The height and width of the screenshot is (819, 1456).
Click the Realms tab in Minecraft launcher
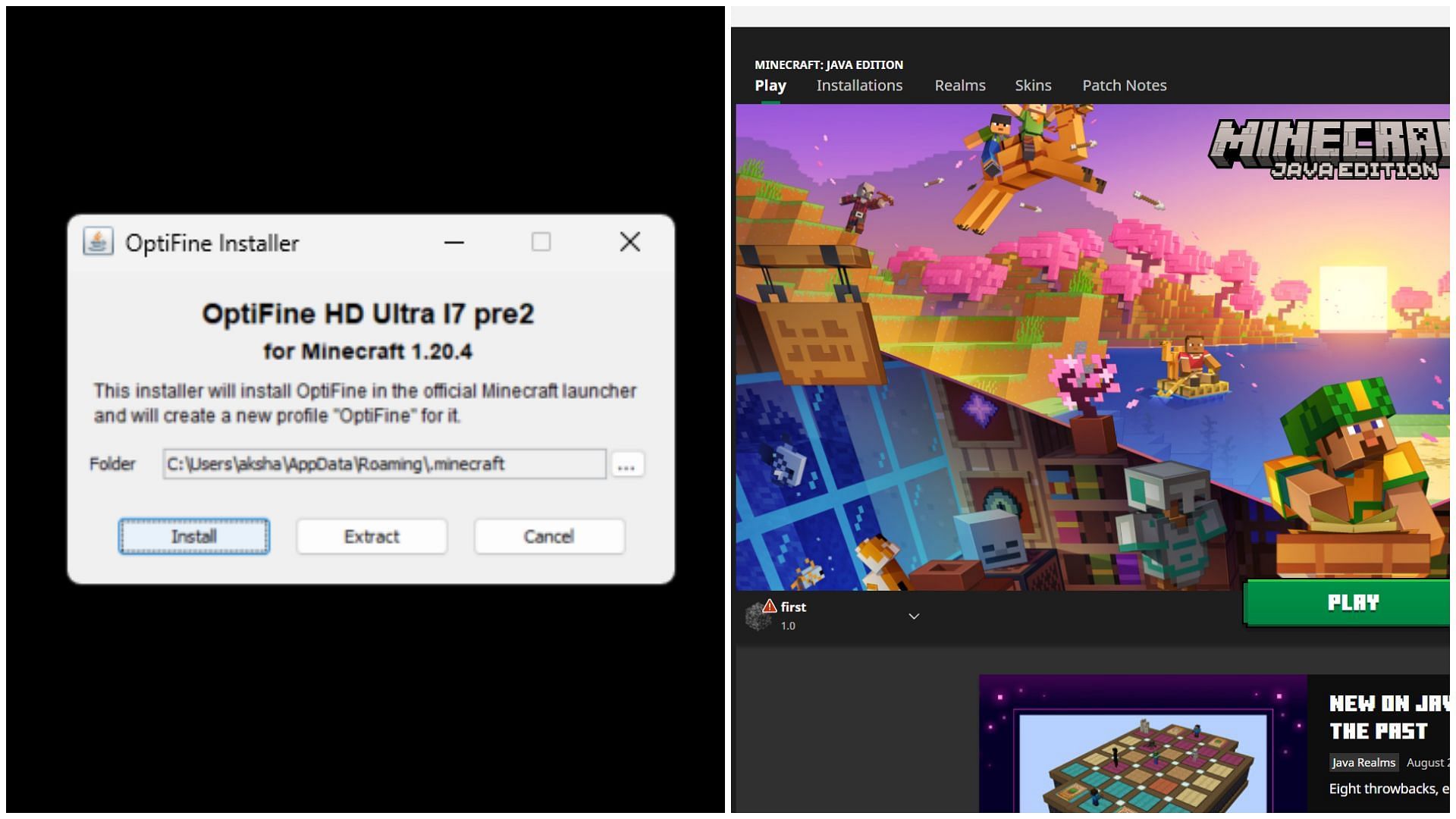[960, 85]
